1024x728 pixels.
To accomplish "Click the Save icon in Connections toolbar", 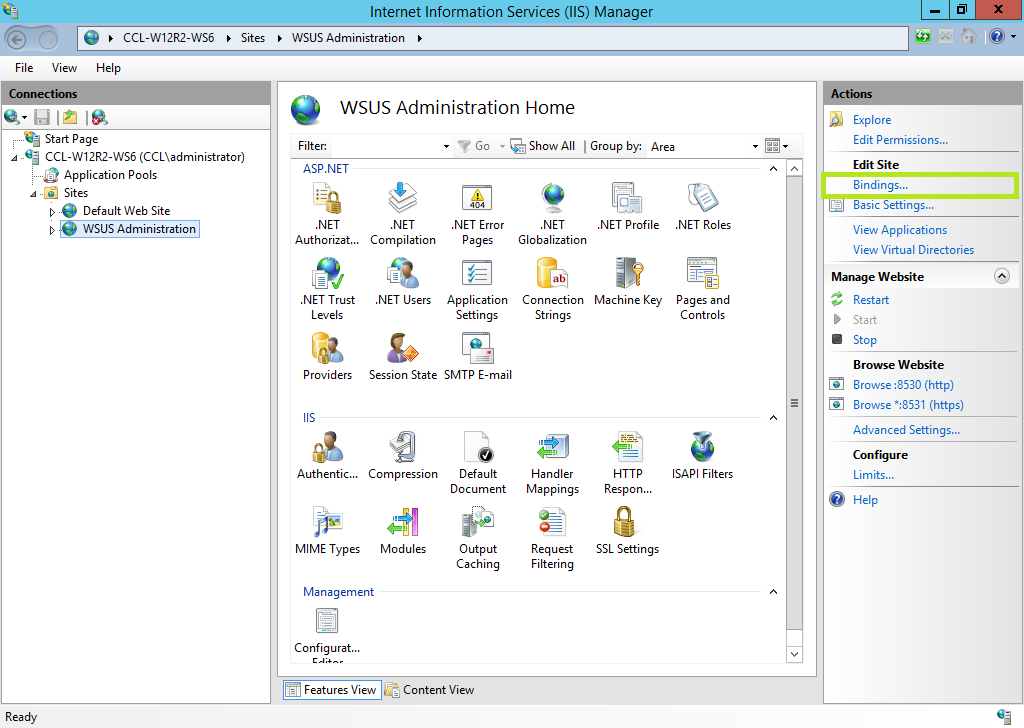I will (x=42, y=118).
